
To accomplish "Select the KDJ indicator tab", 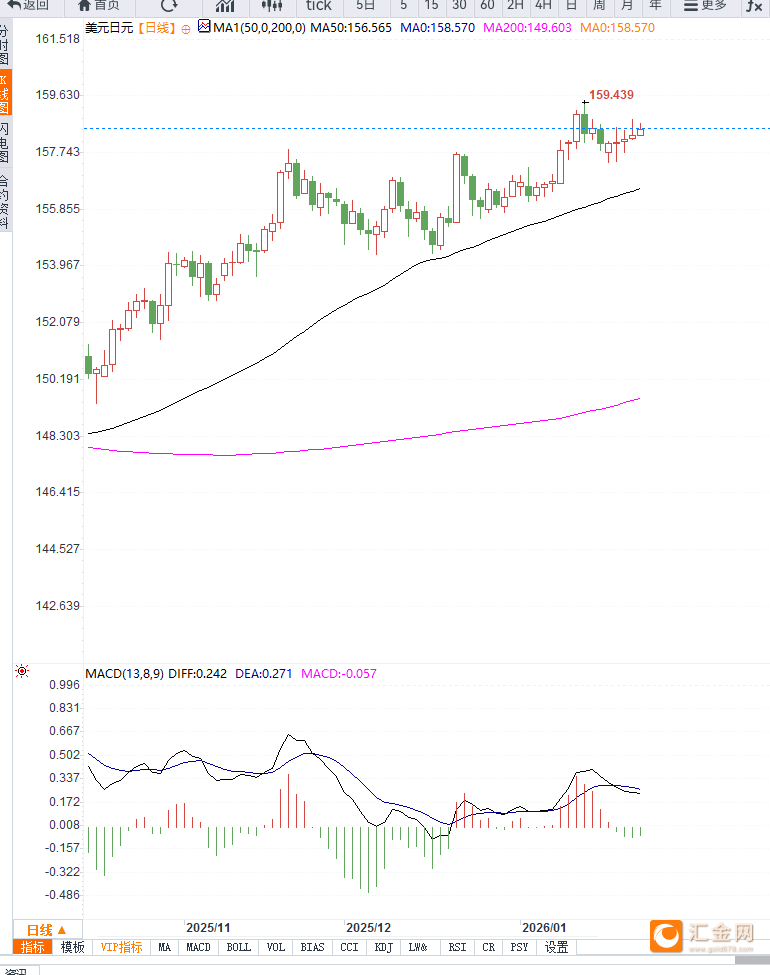I will (x=383, y=947).
